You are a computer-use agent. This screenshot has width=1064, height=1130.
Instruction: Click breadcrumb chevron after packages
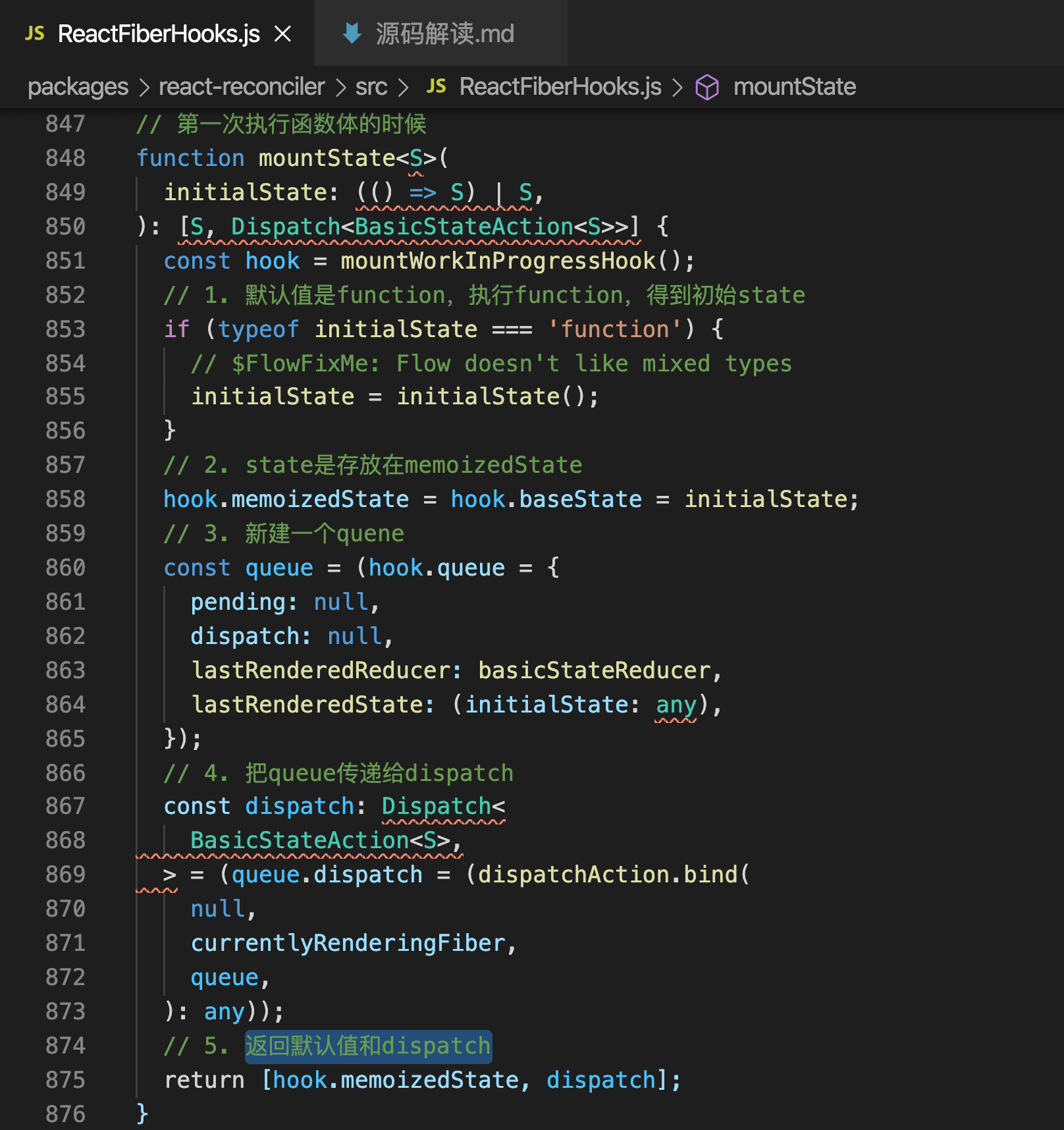click(x=144, y=87)
